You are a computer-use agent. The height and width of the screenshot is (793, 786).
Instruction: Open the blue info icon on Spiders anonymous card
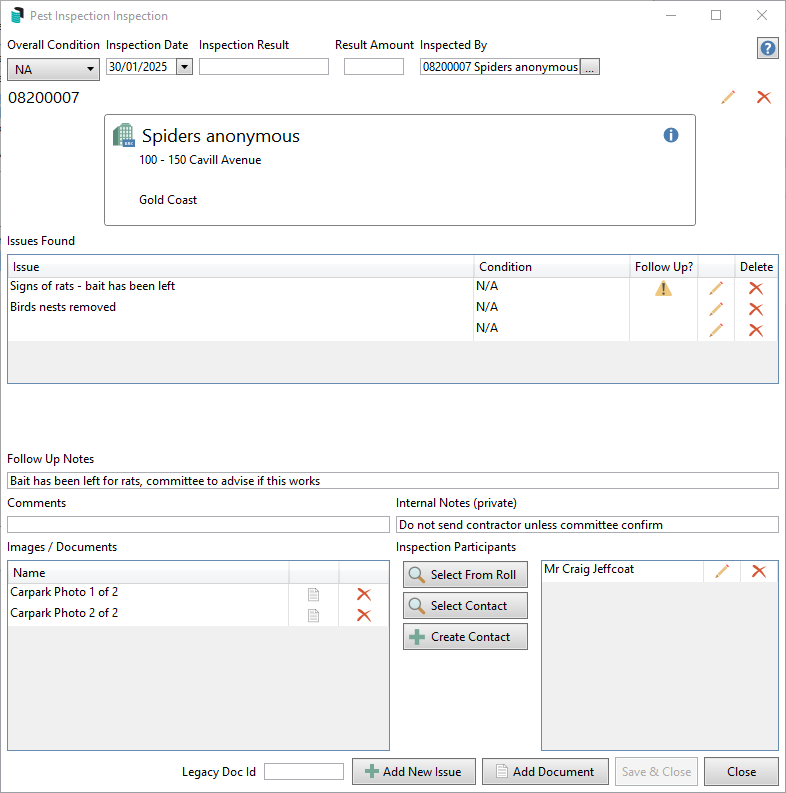(x=671, y=135)
